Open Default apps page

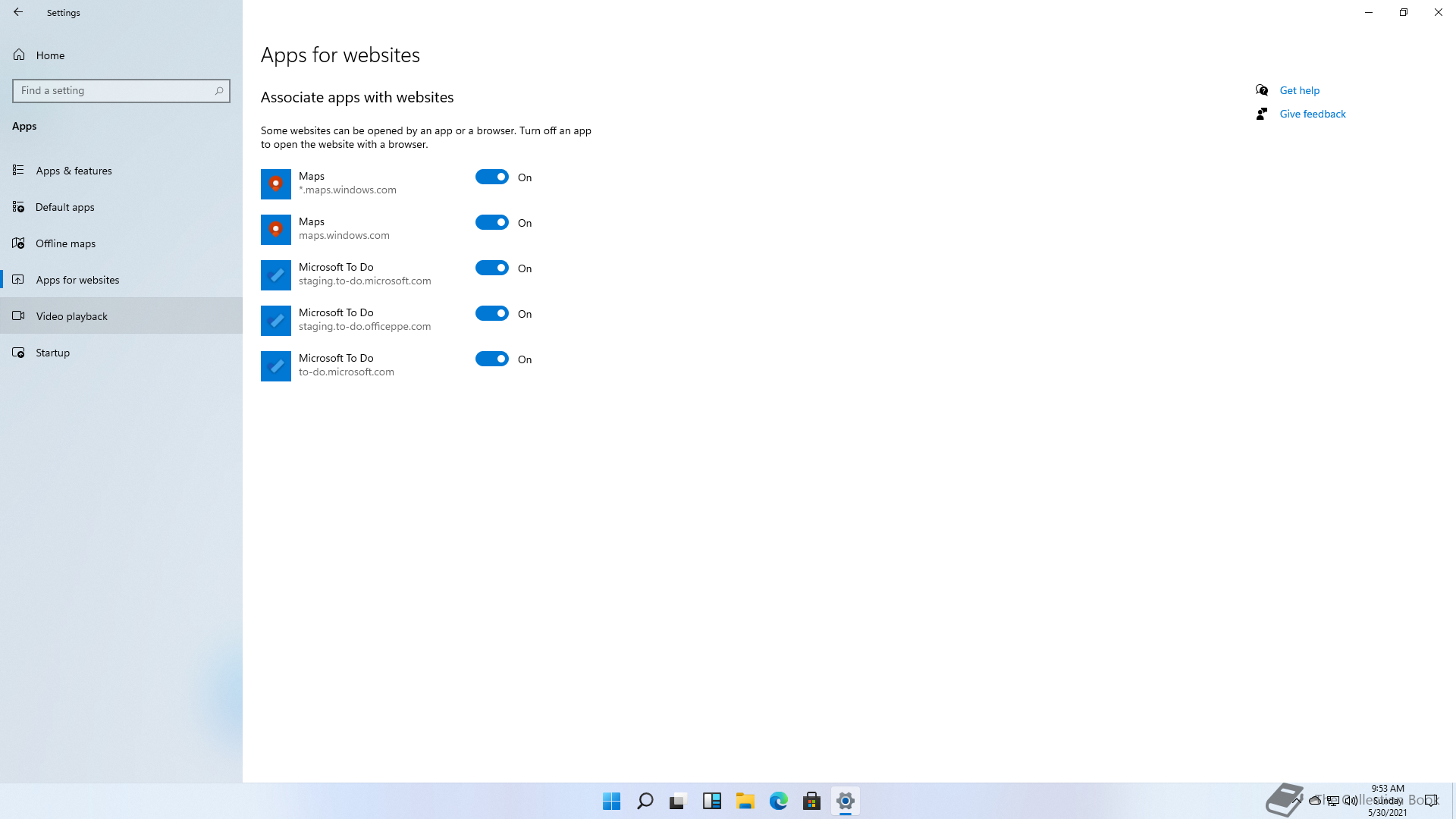pos(121,206)
